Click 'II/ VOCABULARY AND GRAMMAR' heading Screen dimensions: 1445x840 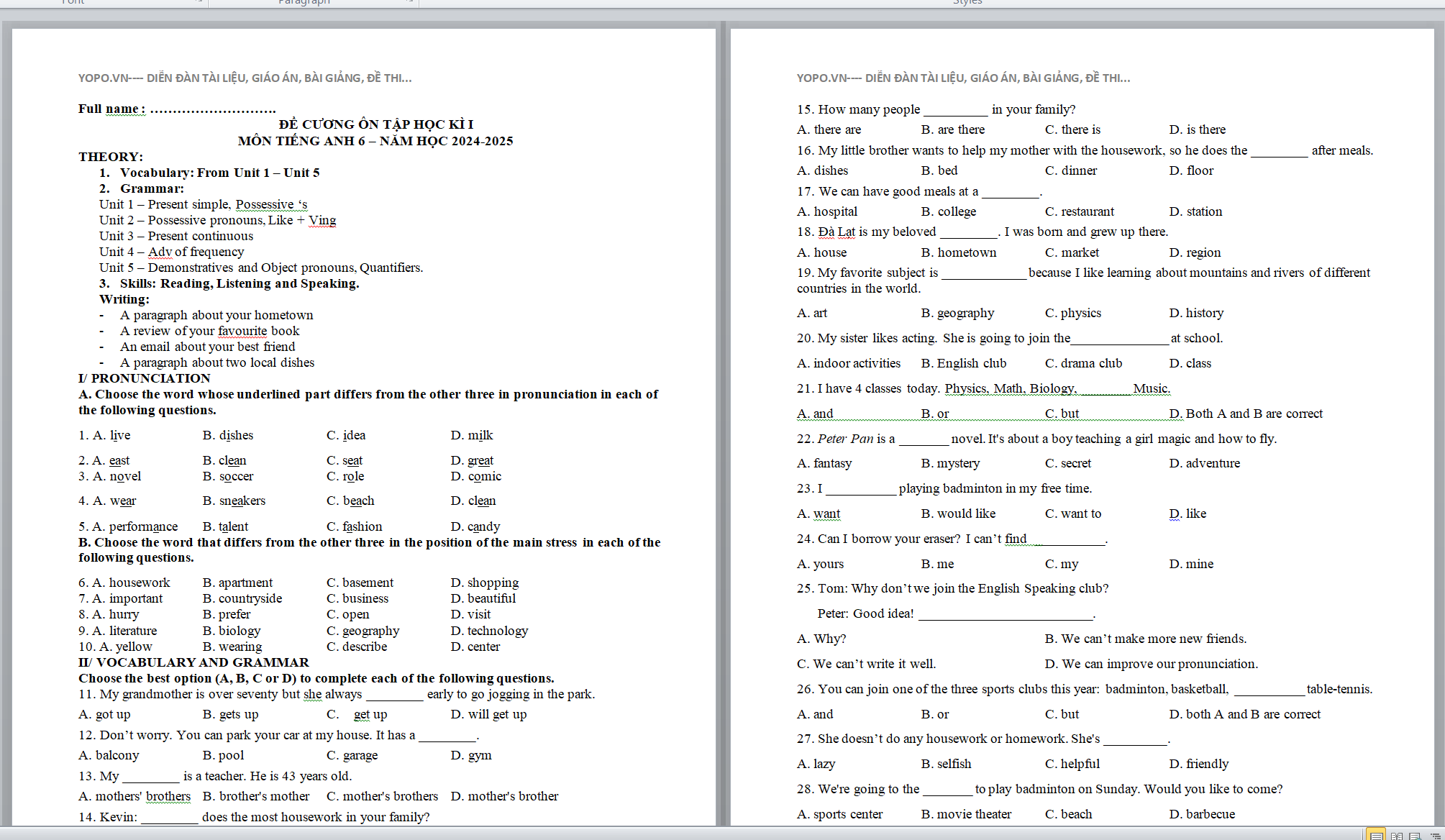193,662
